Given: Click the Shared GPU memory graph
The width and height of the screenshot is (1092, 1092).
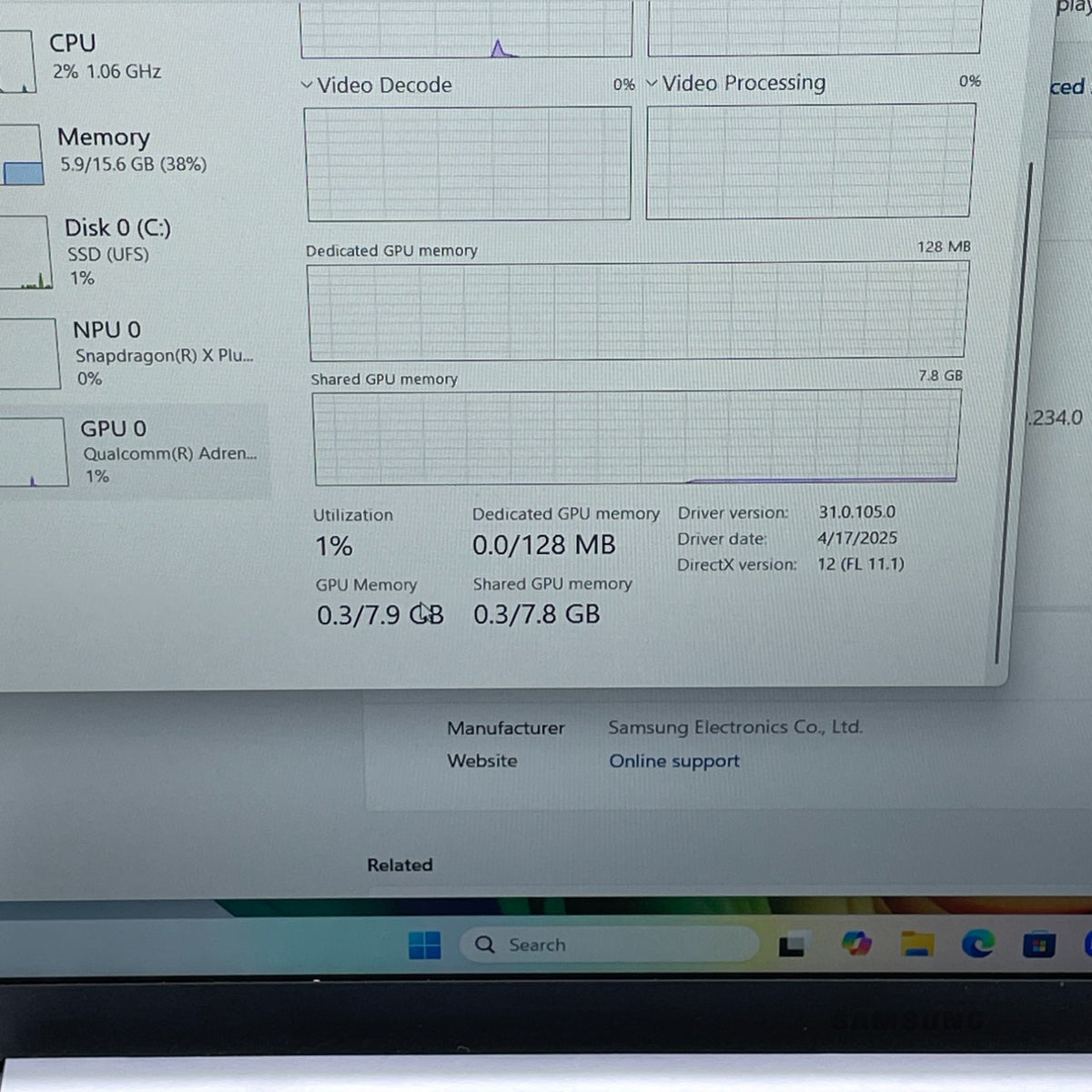Looking at the screenshot, I should tap(636, 438).
